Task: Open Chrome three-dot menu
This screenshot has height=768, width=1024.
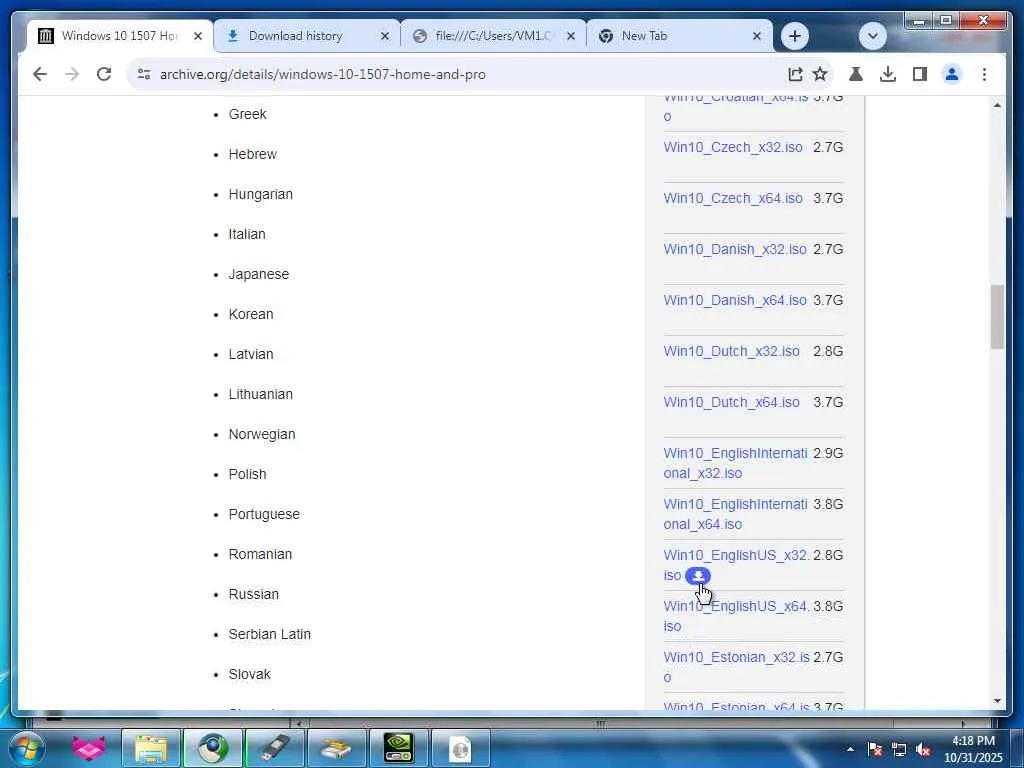Action: 984,74
